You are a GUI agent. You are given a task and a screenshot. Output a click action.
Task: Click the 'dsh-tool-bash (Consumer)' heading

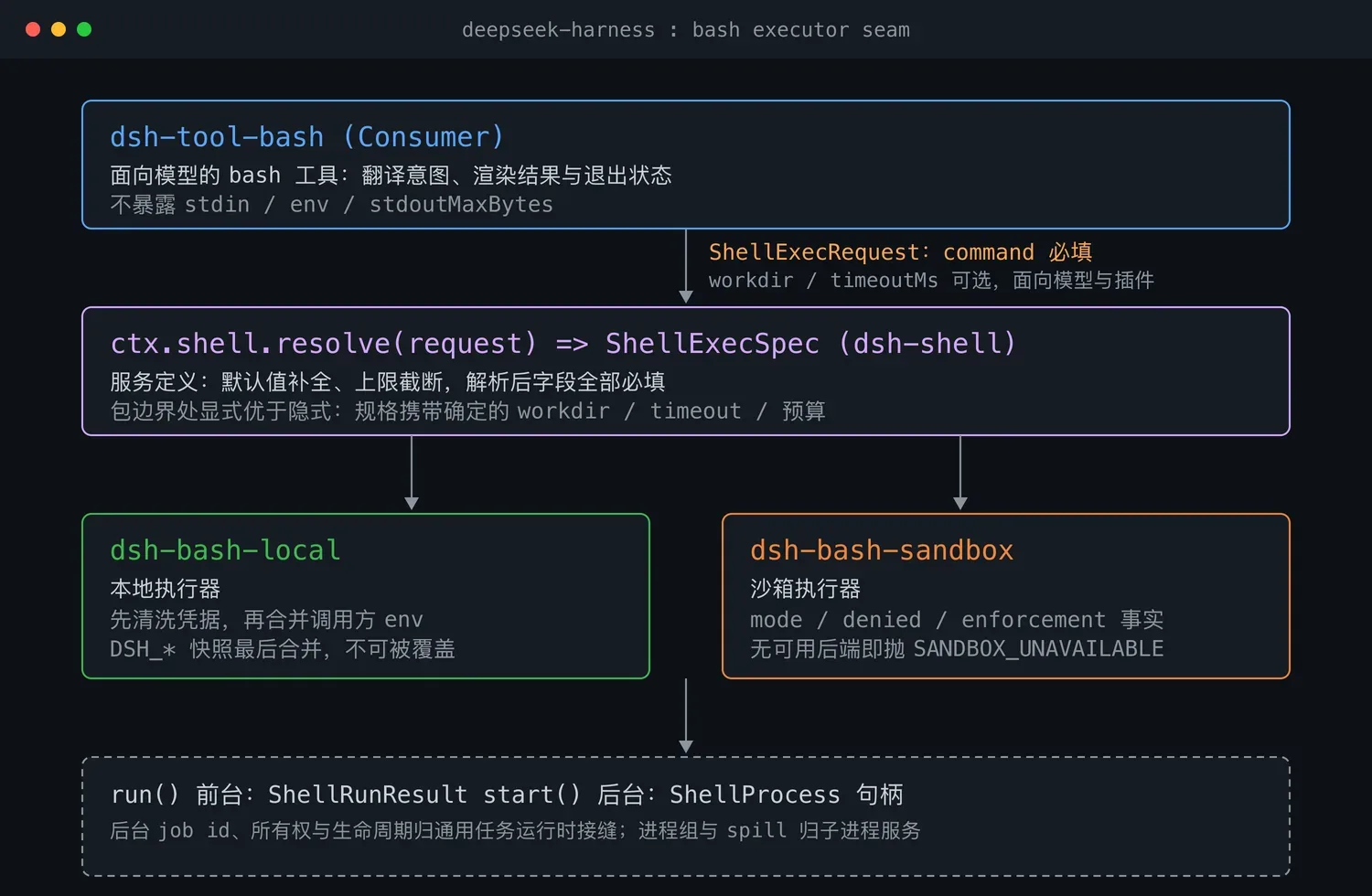tap(307, 137)
